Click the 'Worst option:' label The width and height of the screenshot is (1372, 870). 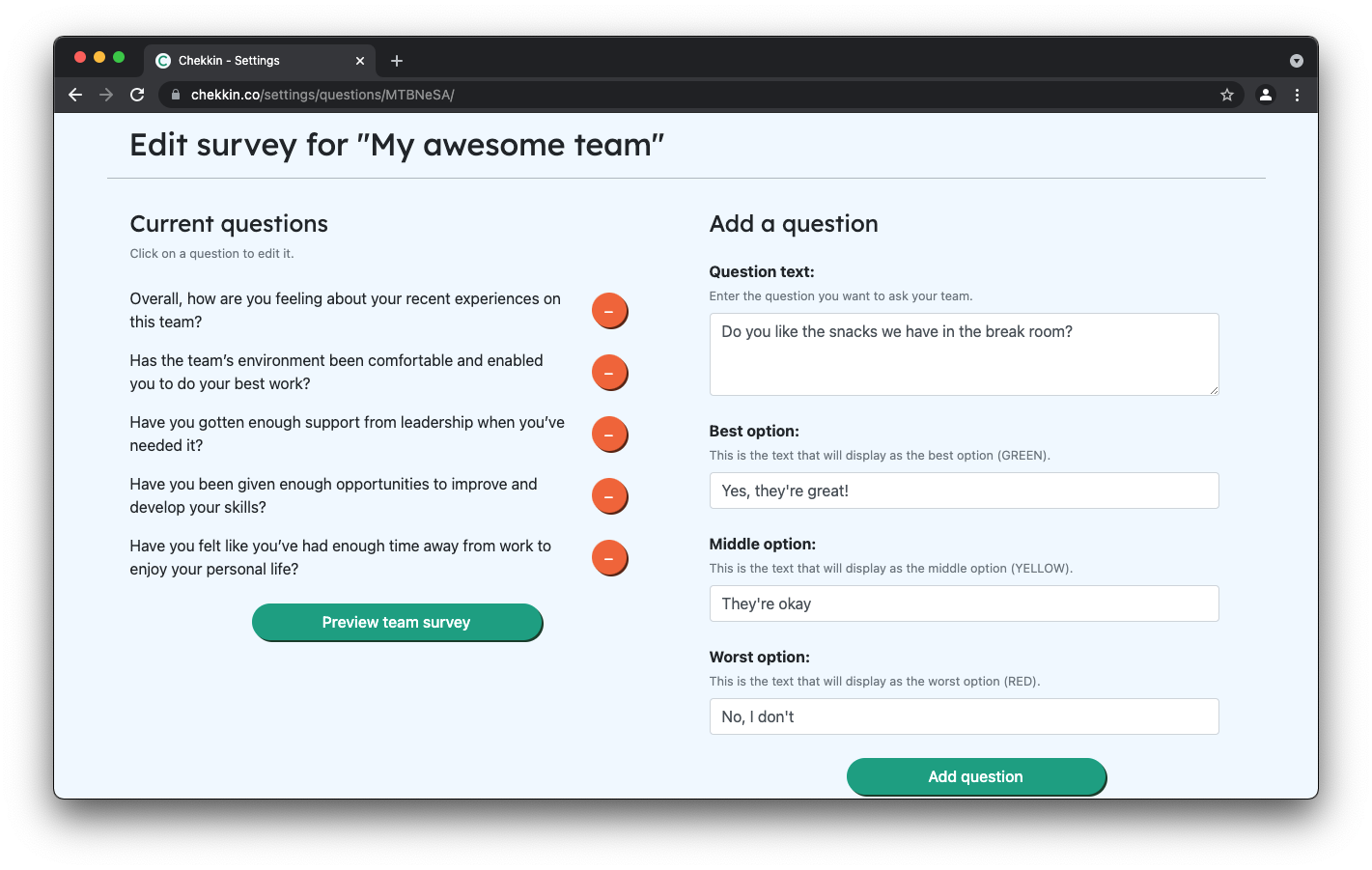tap(760, 658)
